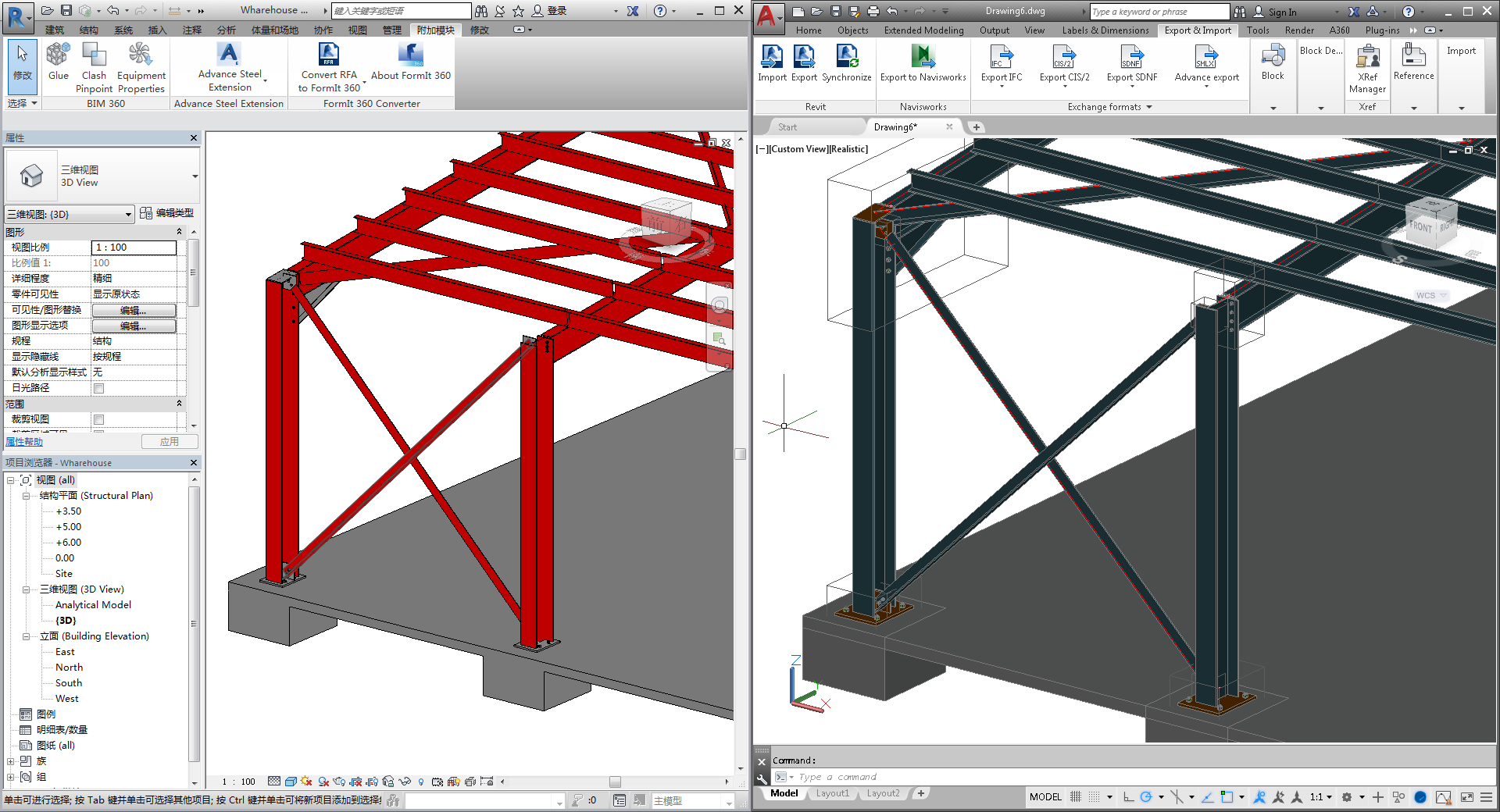Switch to the Render ribbon tab in AutoCAD
Screen dimensions: 1500x812
pyautogui.click(x=1299, y=30)
